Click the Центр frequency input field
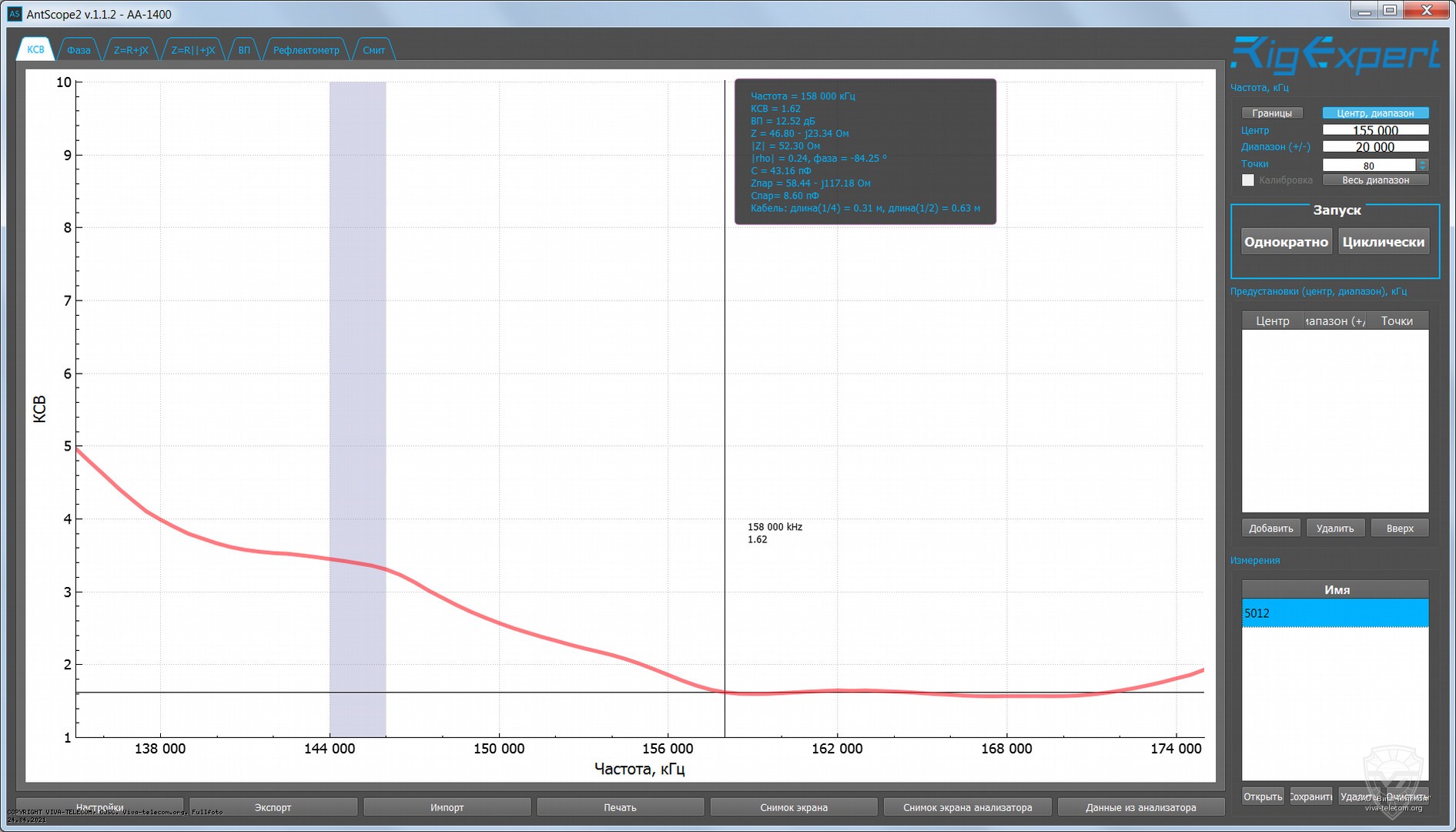 click(1374, 130)
